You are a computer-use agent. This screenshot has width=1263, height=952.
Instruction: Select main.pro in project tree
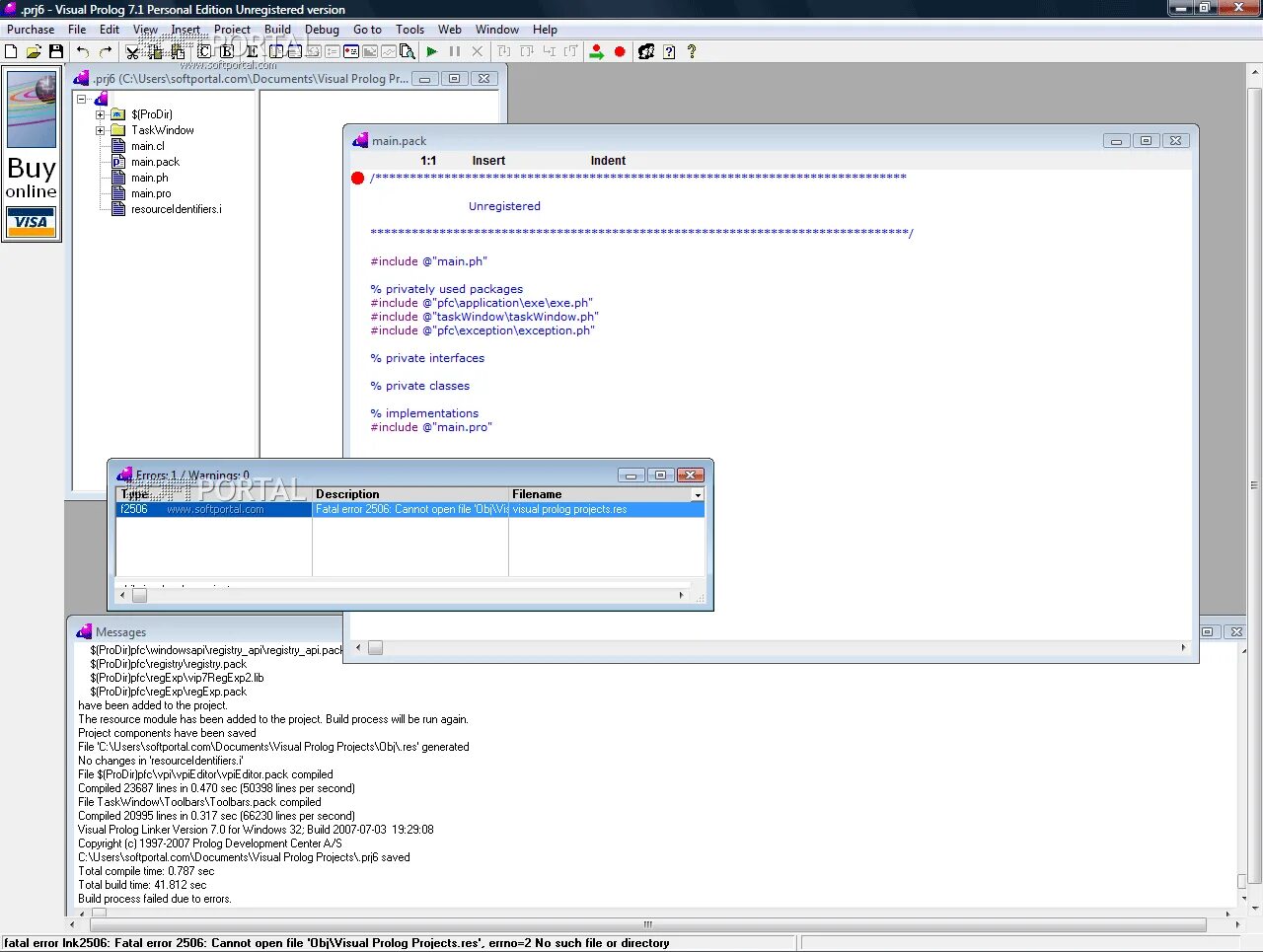coord(151,193)
